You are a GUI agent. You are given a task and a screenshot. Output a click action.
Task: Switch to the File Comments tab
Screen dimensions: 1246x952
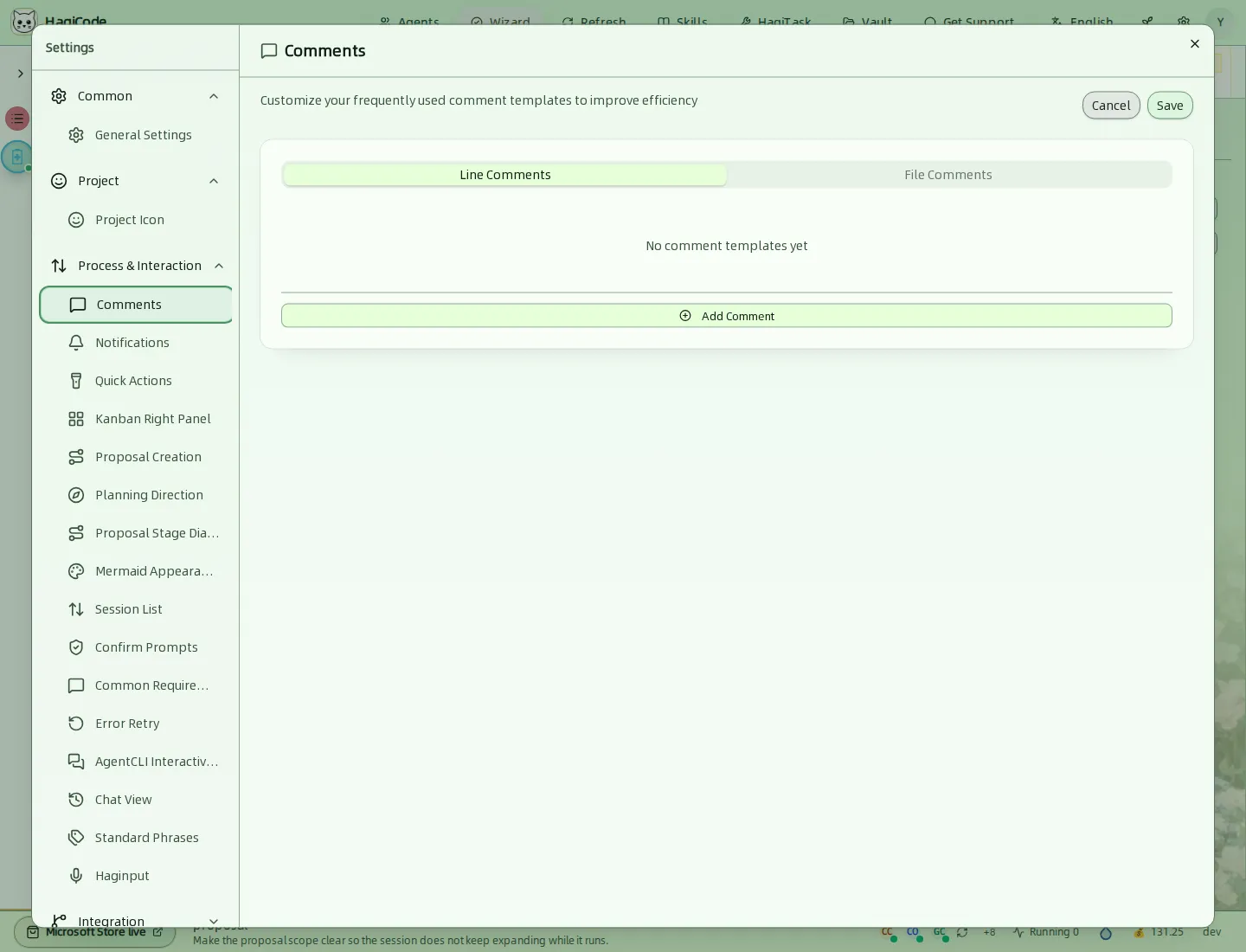(x=948, y=175)
